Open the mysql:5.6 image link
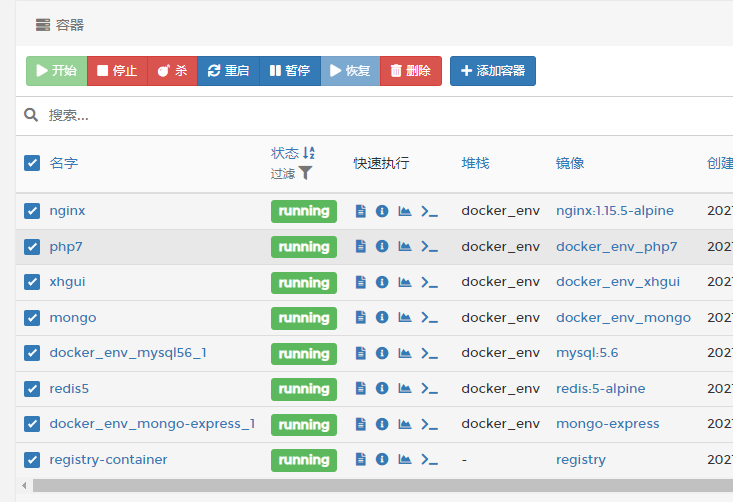 (587, 353)
